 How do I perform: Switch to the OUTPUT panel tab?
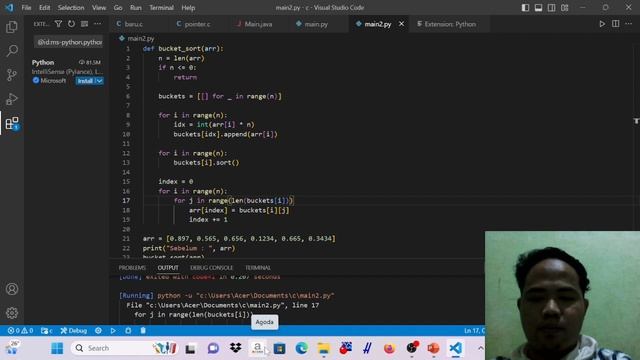click(x=168, y=268)
